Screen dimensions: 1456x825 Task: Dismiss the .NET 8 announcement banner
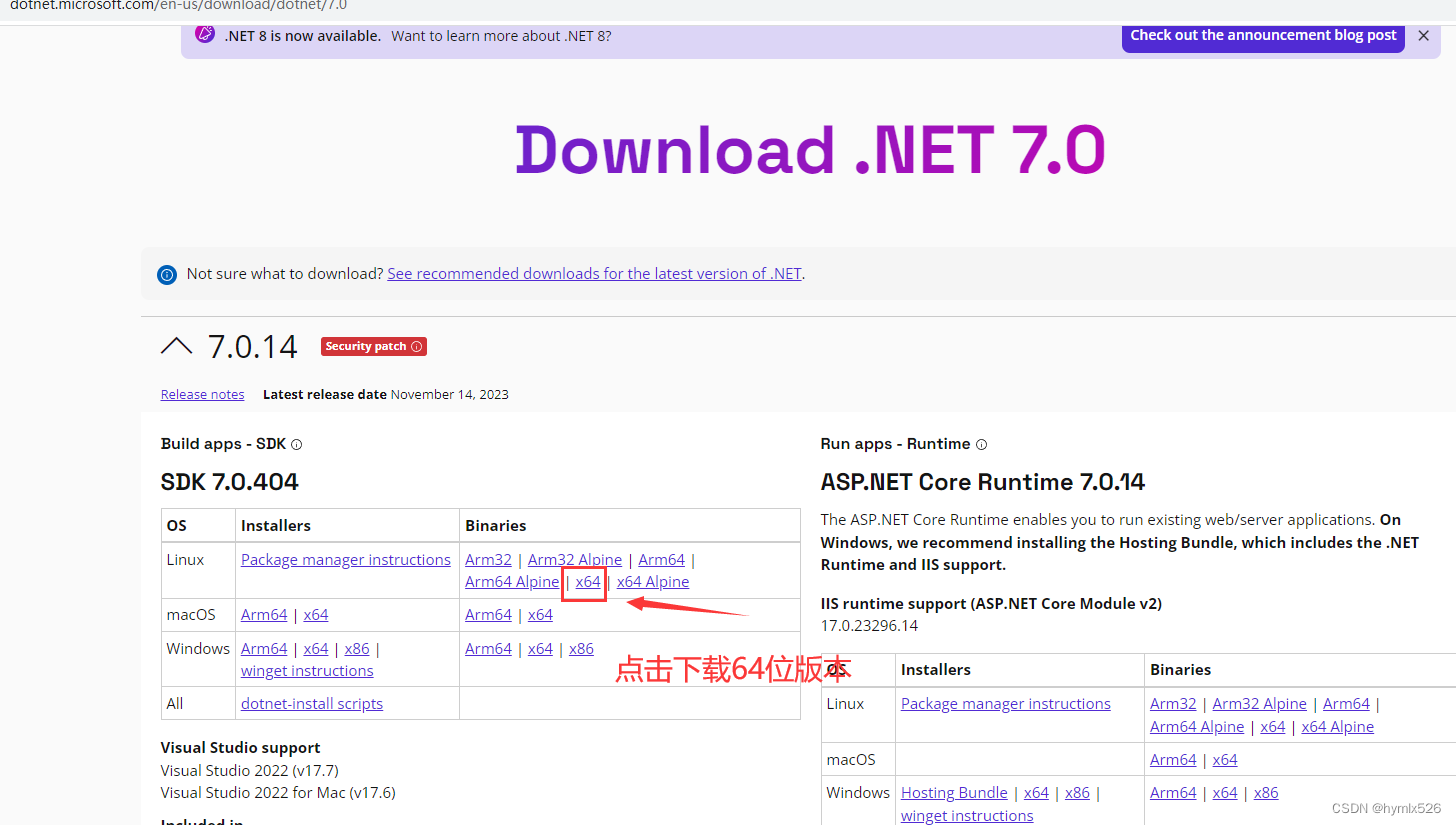click(1423, 36)
